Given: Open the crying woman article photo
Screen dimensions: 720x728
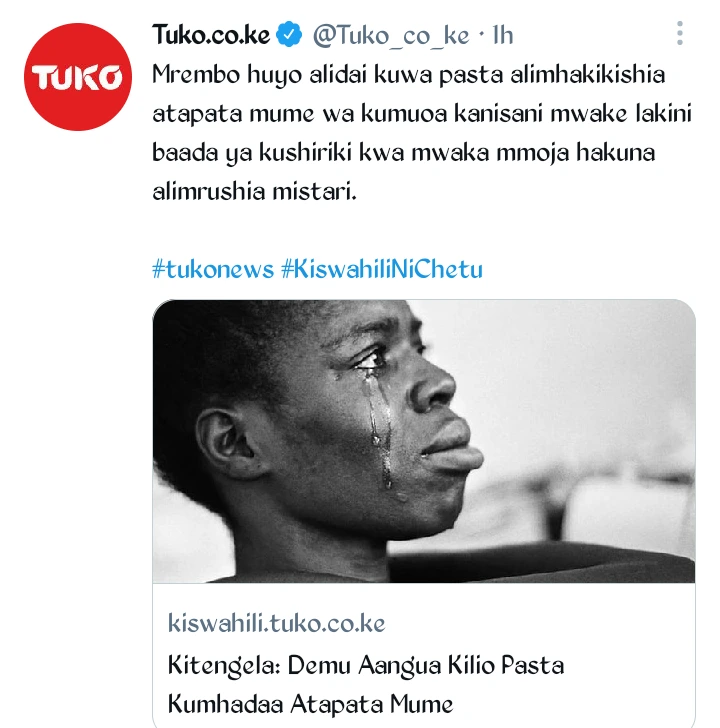Looking at the screenshot, I should click(424, 441).
